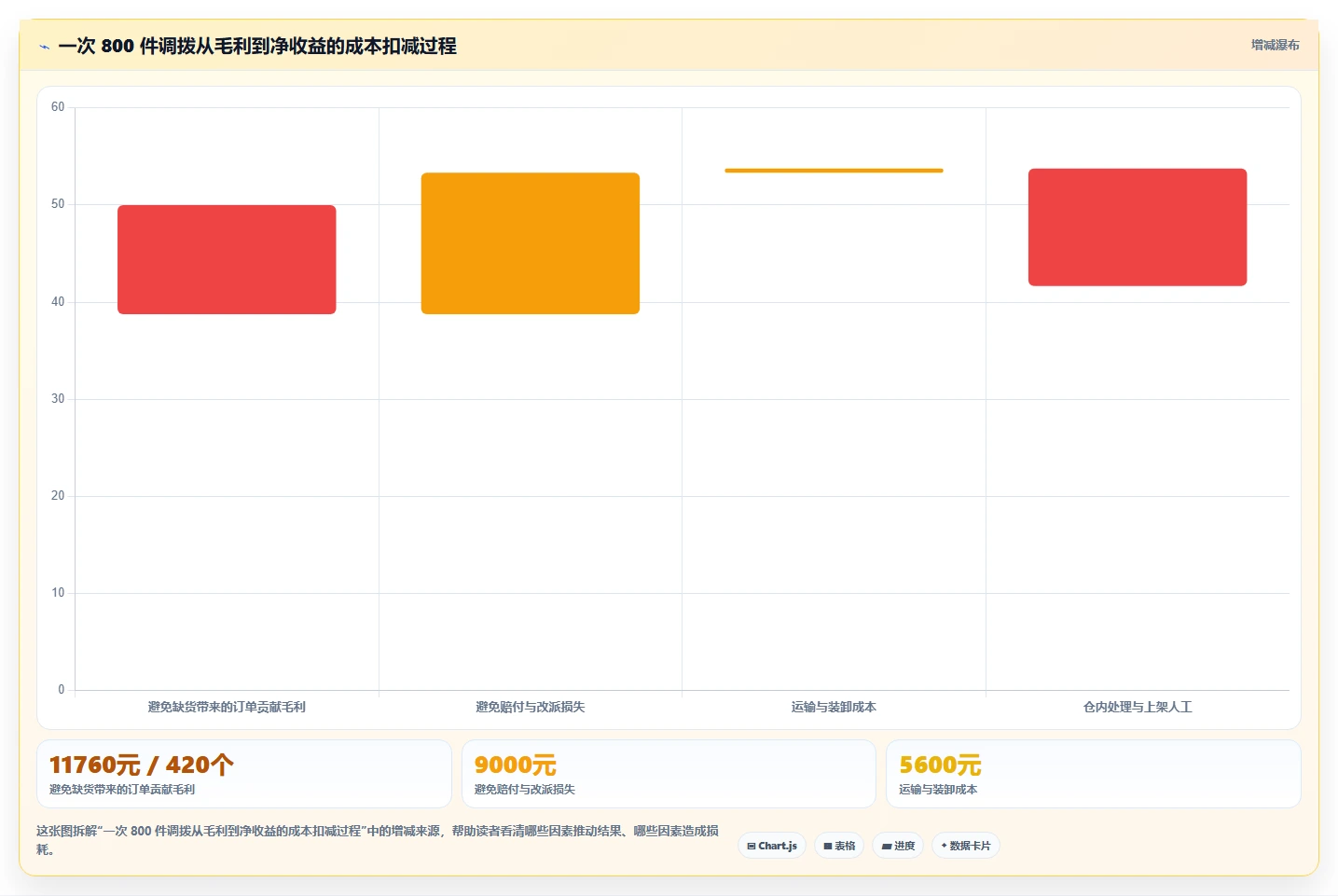The height and width of the screenshot is (896, 1338).
Task: Click the 11760元 / 420个 data card
Action: pyautogui.click(x=244, y=774)
